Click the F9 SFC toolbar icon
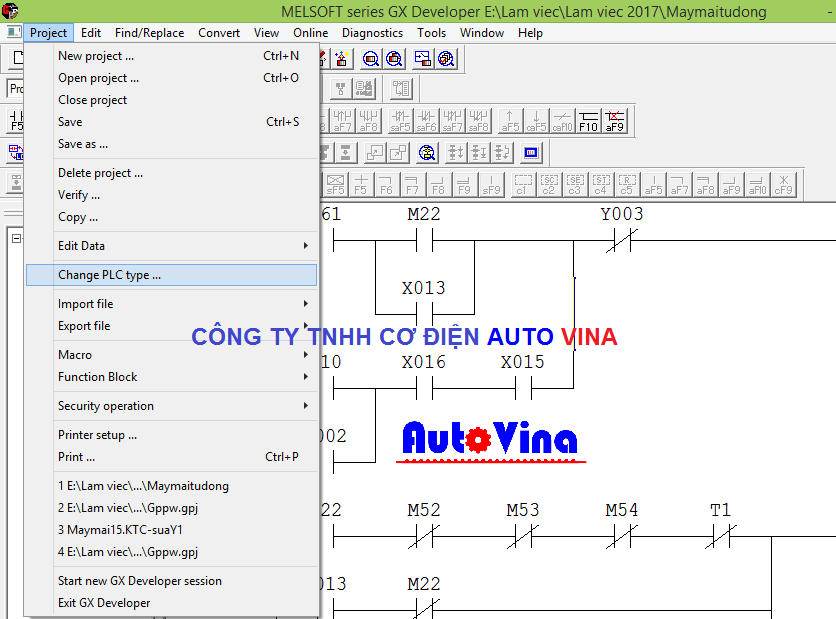The height and width of the screenshot is (619, 836). pos(464,185)
